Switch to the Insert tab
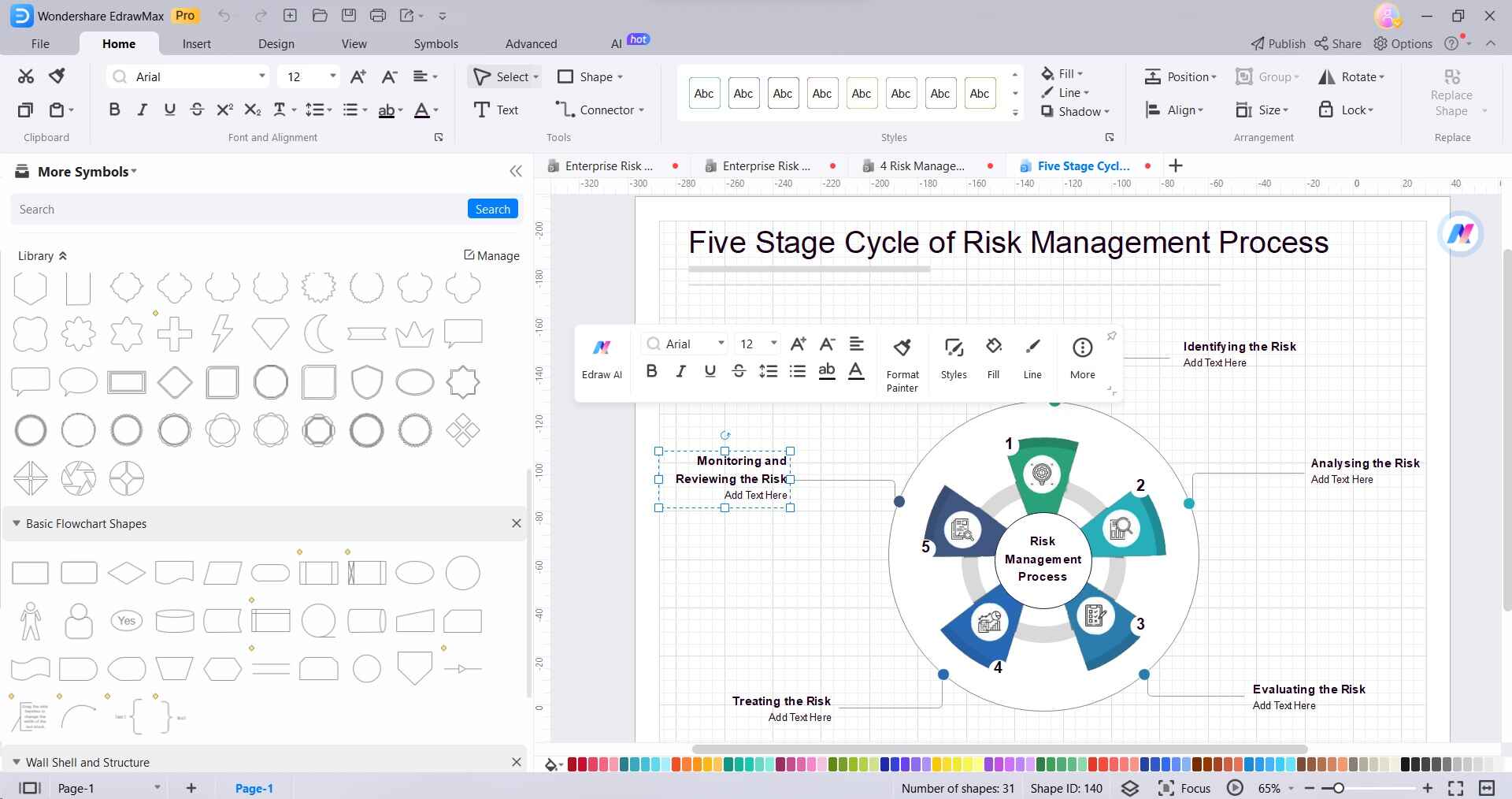The width and height of the screenshot is (1512, 799). (197, 44)
